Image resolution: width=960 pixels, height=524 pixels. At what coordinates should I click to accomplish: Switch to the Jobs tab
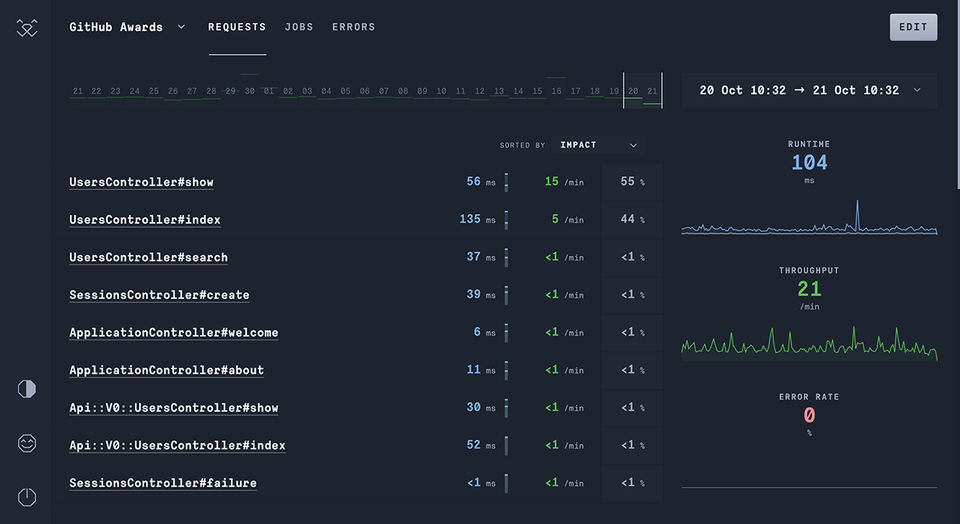299,27
